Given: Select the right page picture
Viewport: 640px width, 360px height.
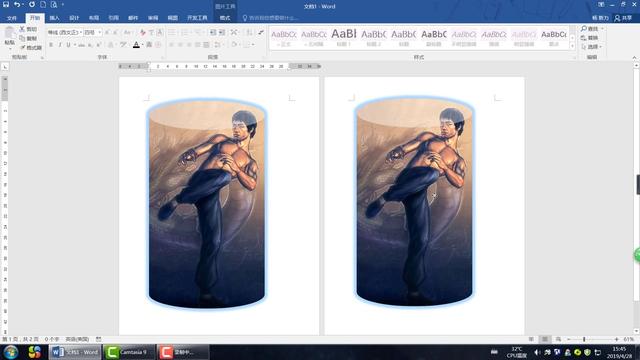Looking at the screenshot, I should pos(414,202).
